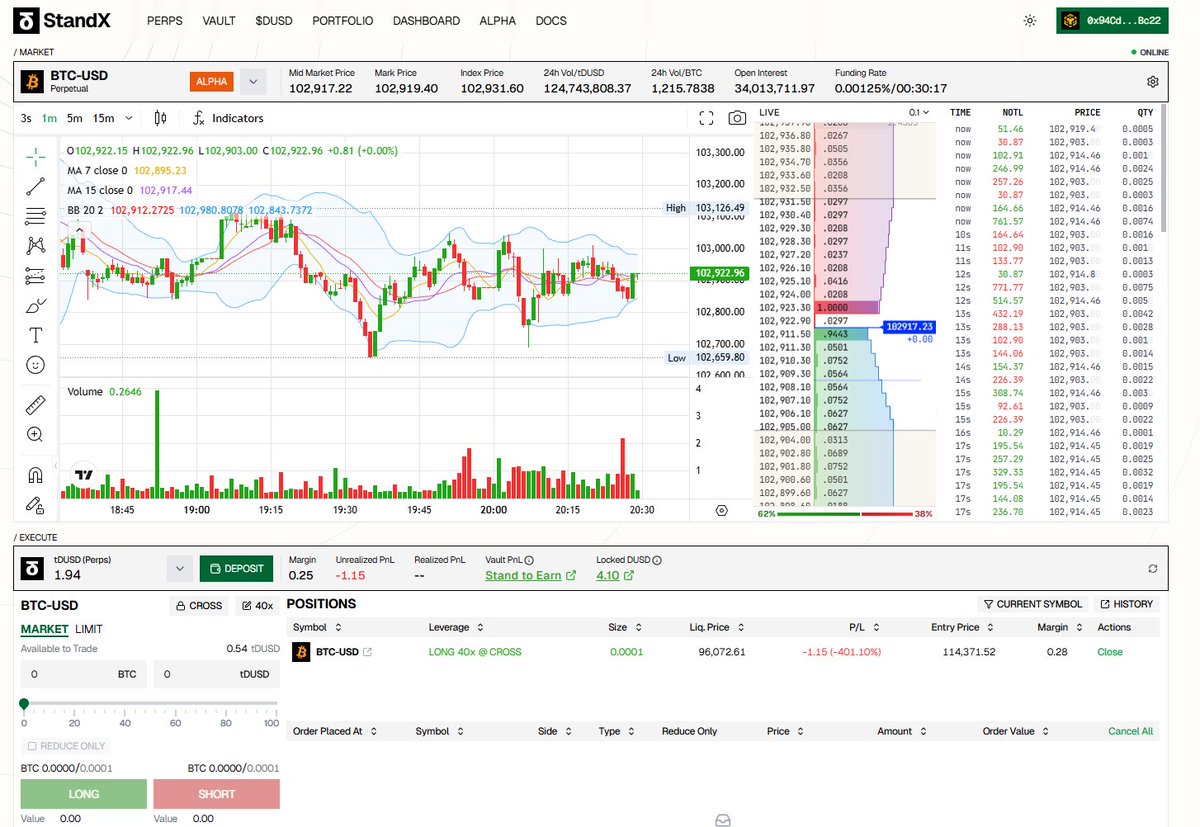Open Vault PnL info tooltip icon
Viewport: 1200px width, 827px height.
tap(529, 560)
